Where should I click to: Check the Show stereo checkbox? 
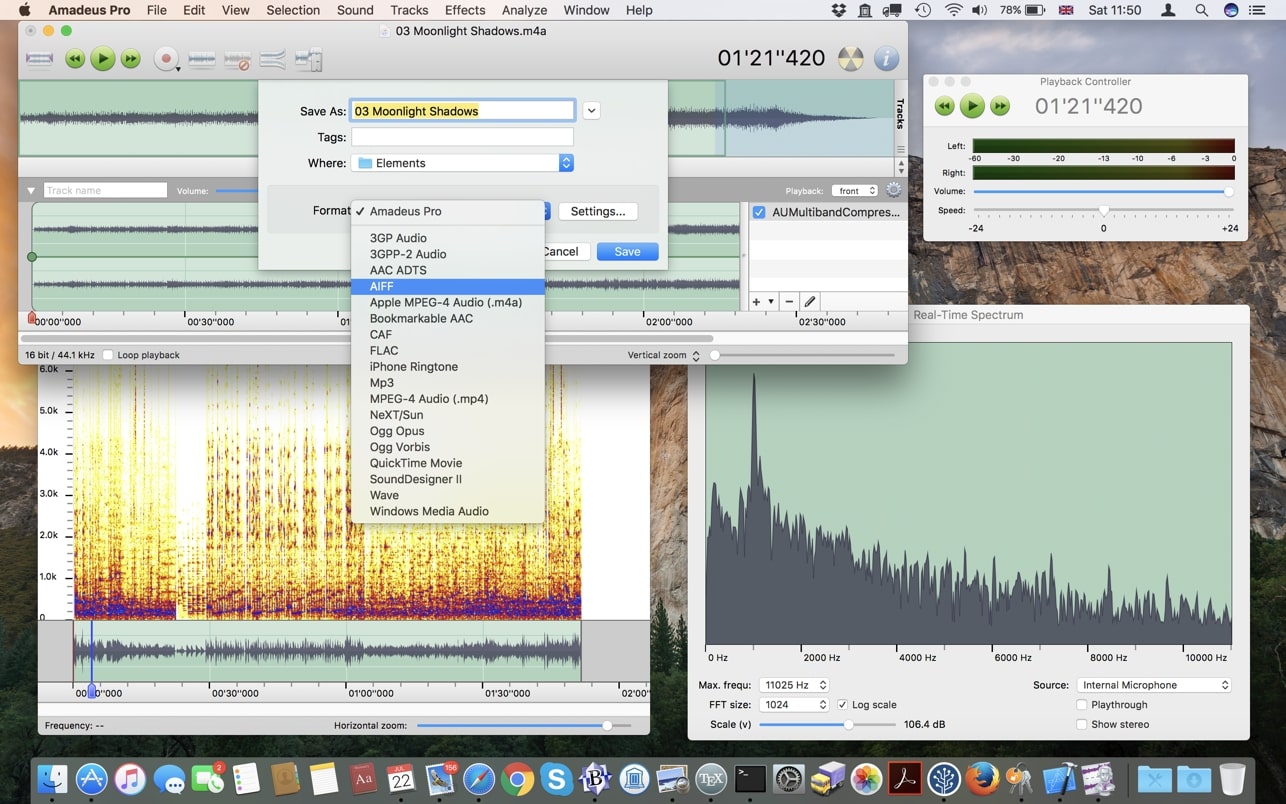pyautogui.click(x=1081, y=724)
